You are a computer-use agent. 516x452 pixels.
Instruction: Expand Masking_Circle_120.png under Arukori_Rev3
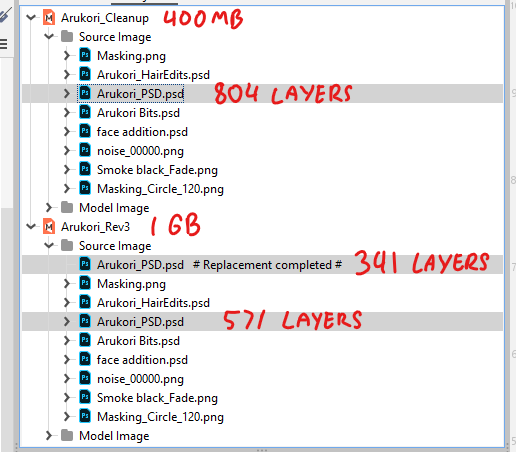pos(67,416)
